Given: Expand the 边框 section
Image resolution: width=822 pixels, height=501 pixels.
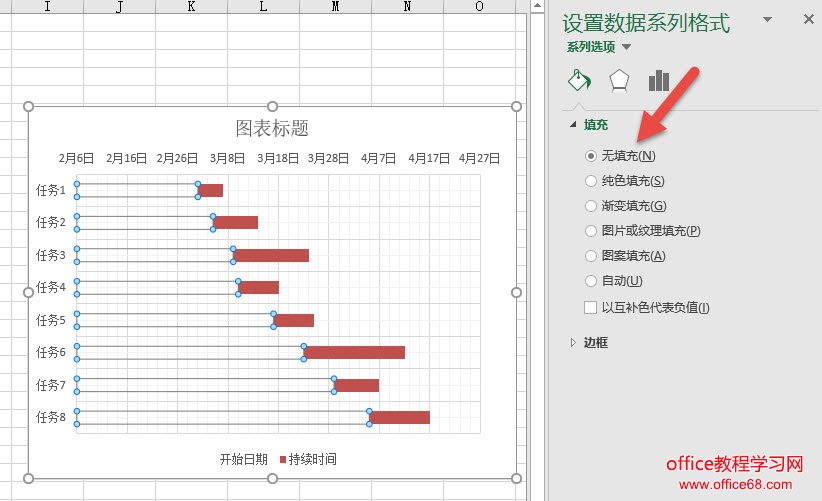Looking at the screenshot, I should pos(573,342).
